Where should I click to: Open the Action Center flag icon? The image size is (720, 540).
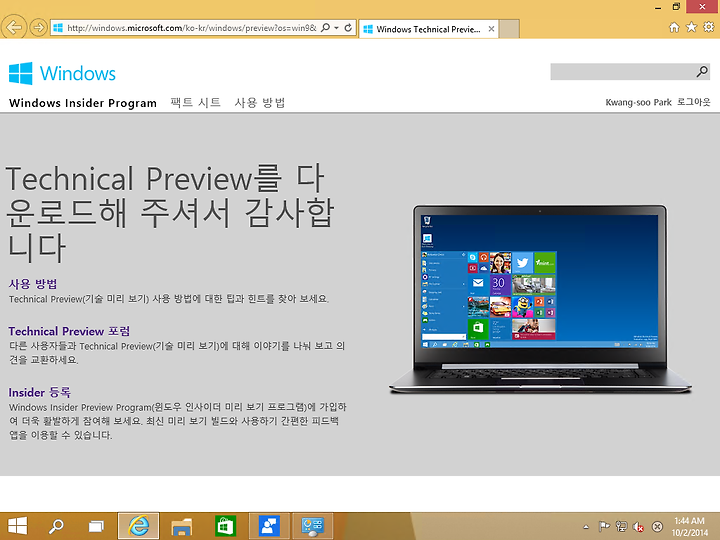pyautogui.click(x=604, y=526)
